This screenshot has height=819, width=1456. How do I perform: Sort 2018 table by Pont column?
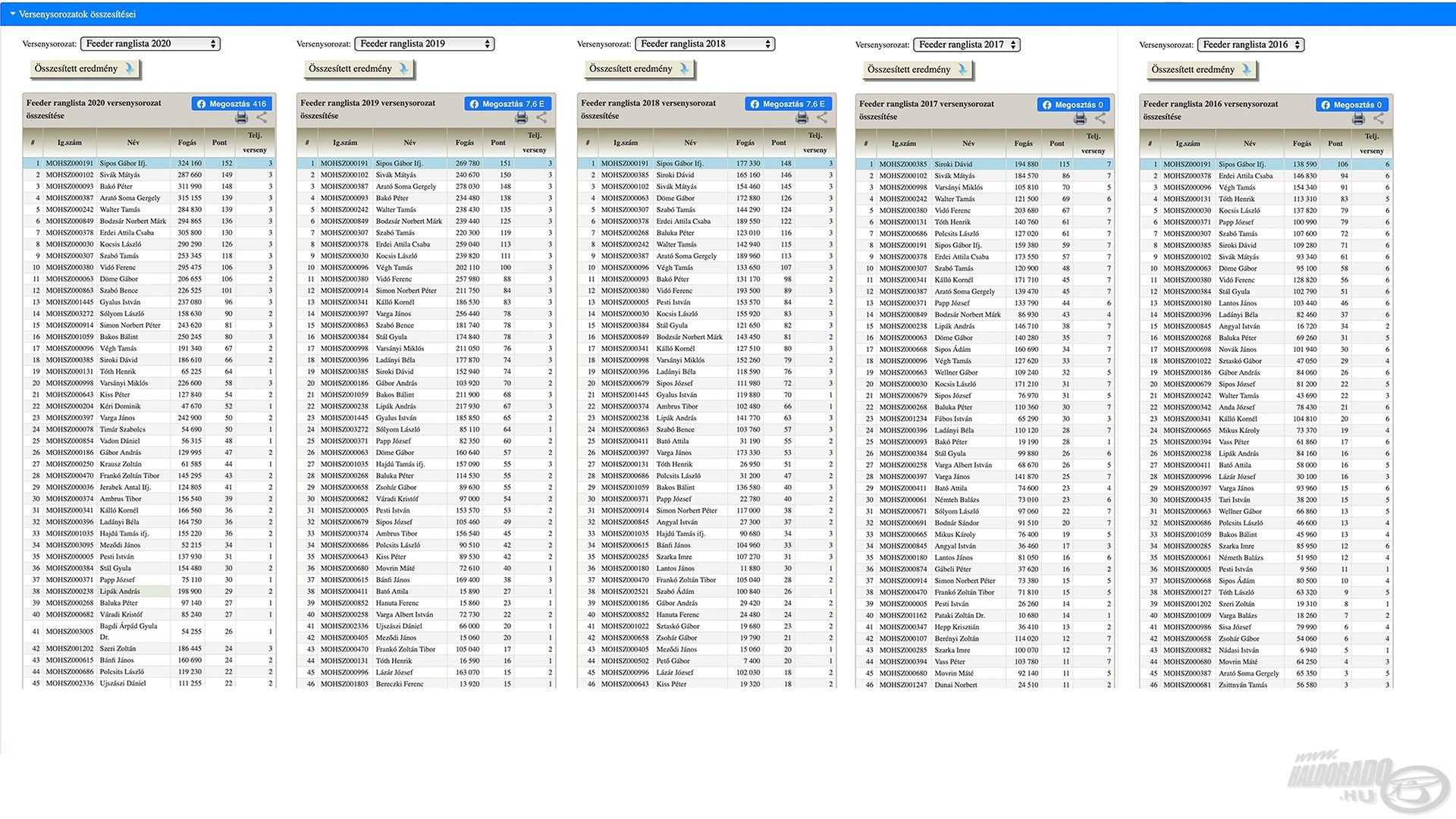pyautogui.click(x=779, y=143)
